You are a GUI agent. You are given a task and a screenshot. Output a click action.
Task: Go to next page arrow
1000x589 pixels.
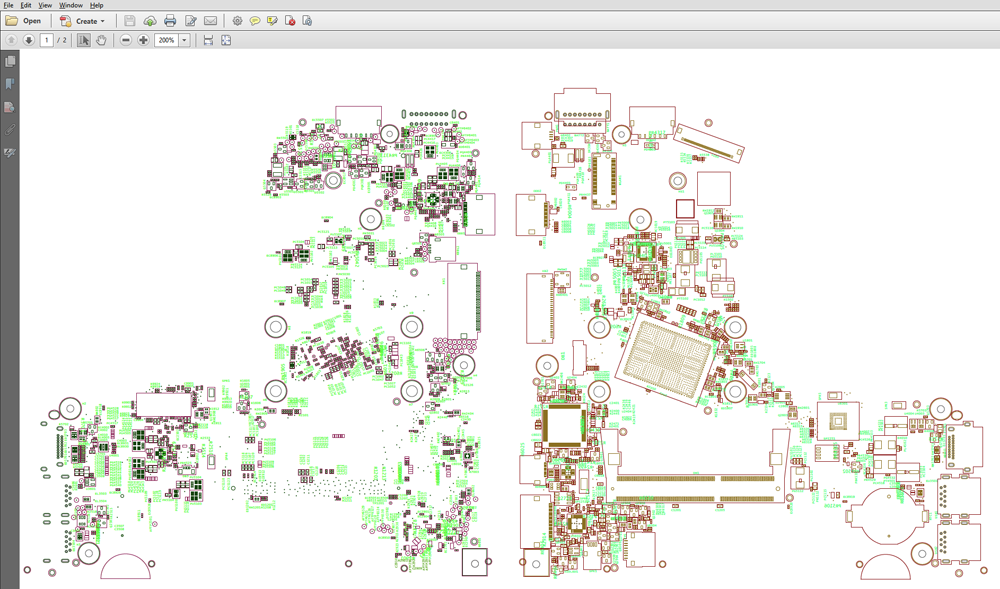click(29, 40)
